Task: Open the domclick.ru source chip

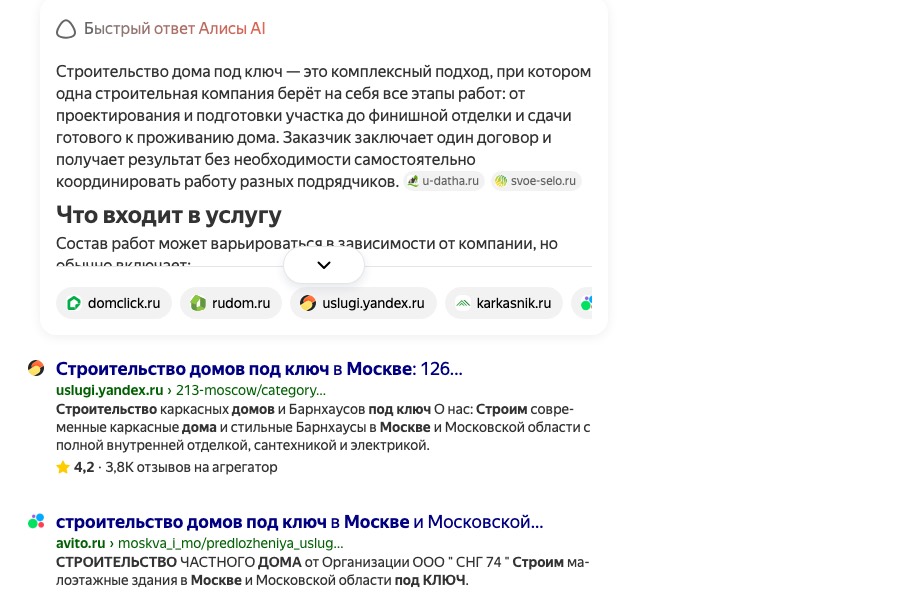Action: tap(114, 303)
